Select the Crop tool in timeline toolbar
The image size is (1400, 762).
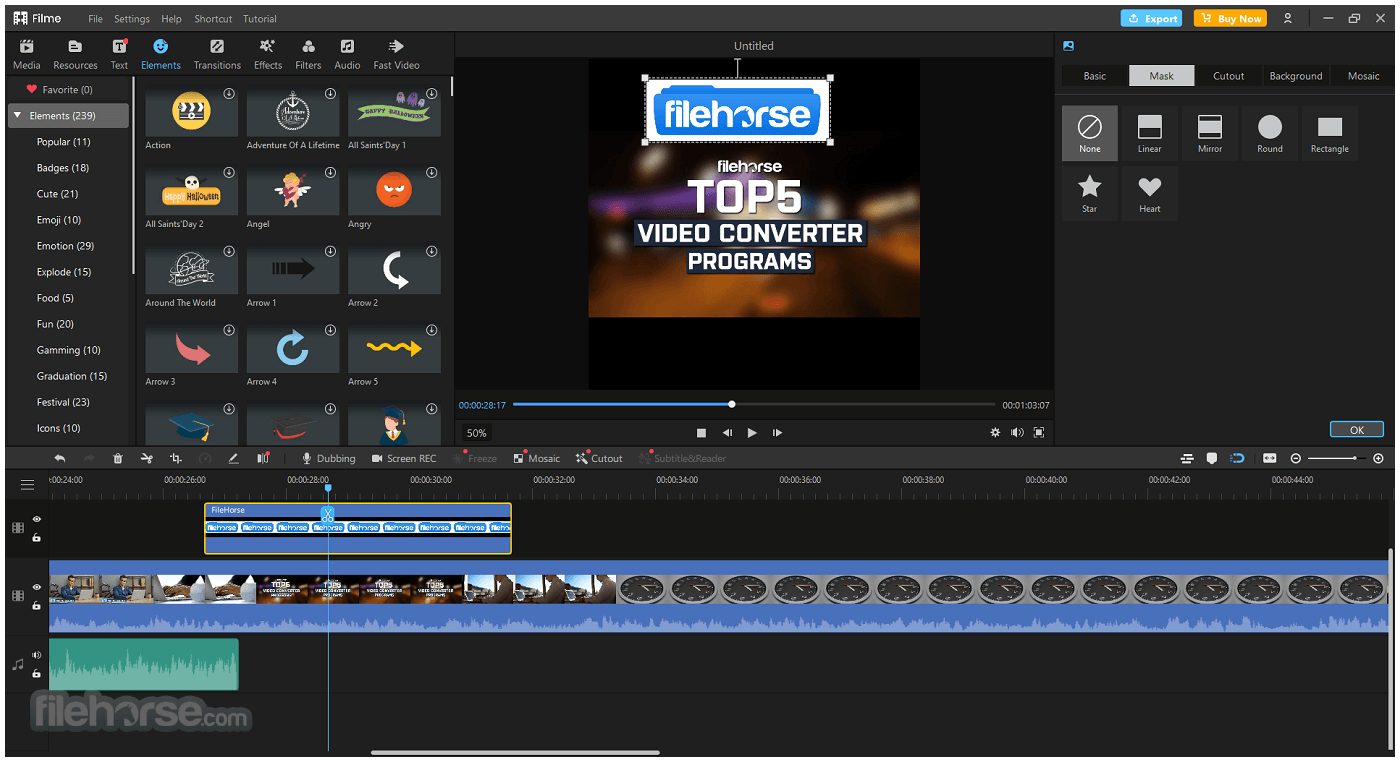(176, 458)
